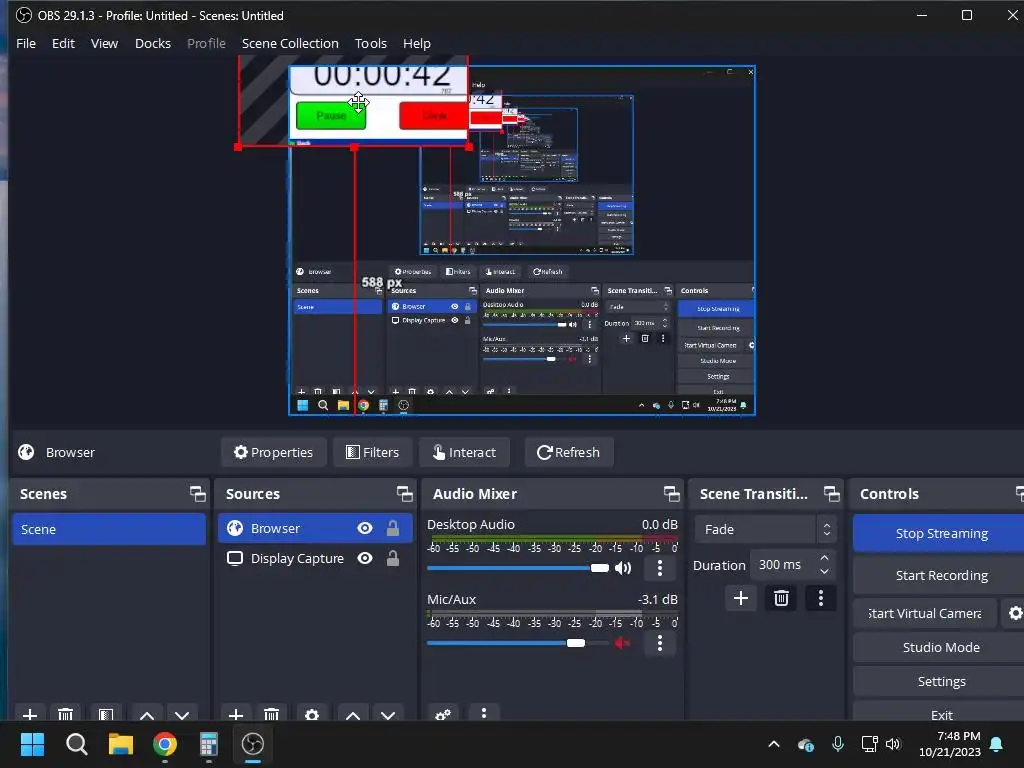Click Start Virtual Camera
The width and height of the screenshot is (1024, 768).
click(x=925, y=613)
